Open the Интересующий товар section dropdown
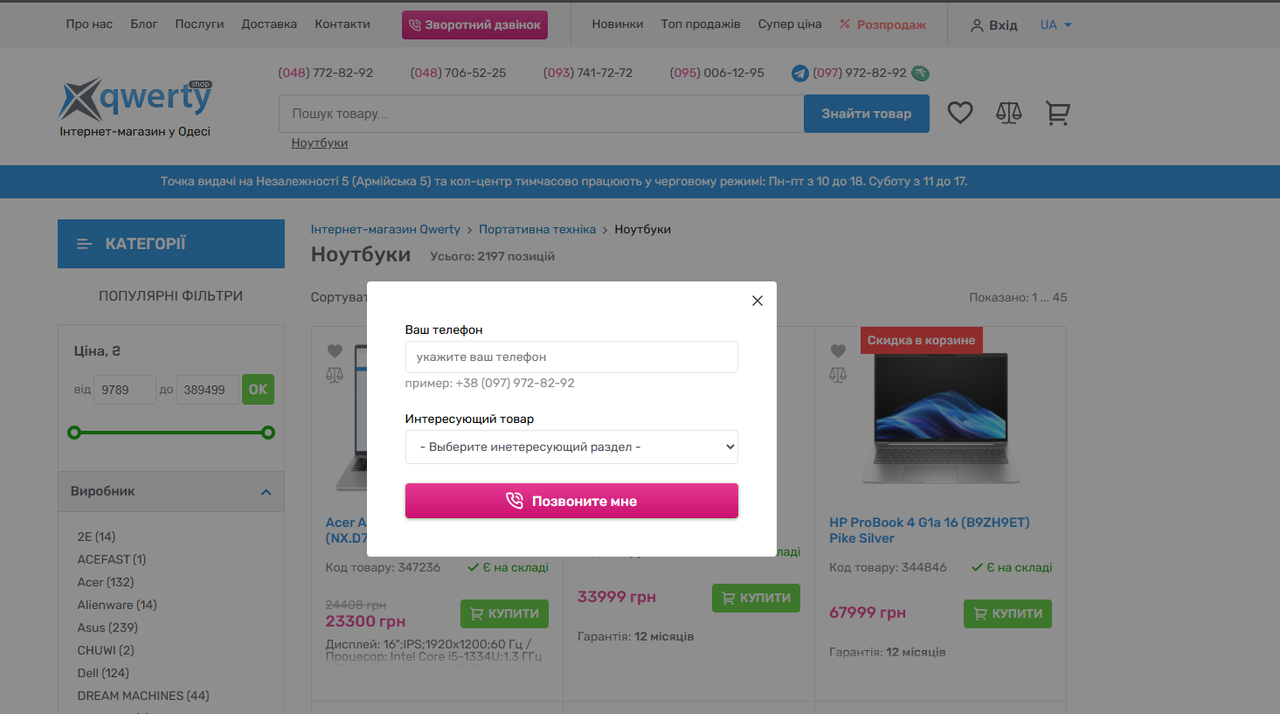1280x714 pixels. 571,447
